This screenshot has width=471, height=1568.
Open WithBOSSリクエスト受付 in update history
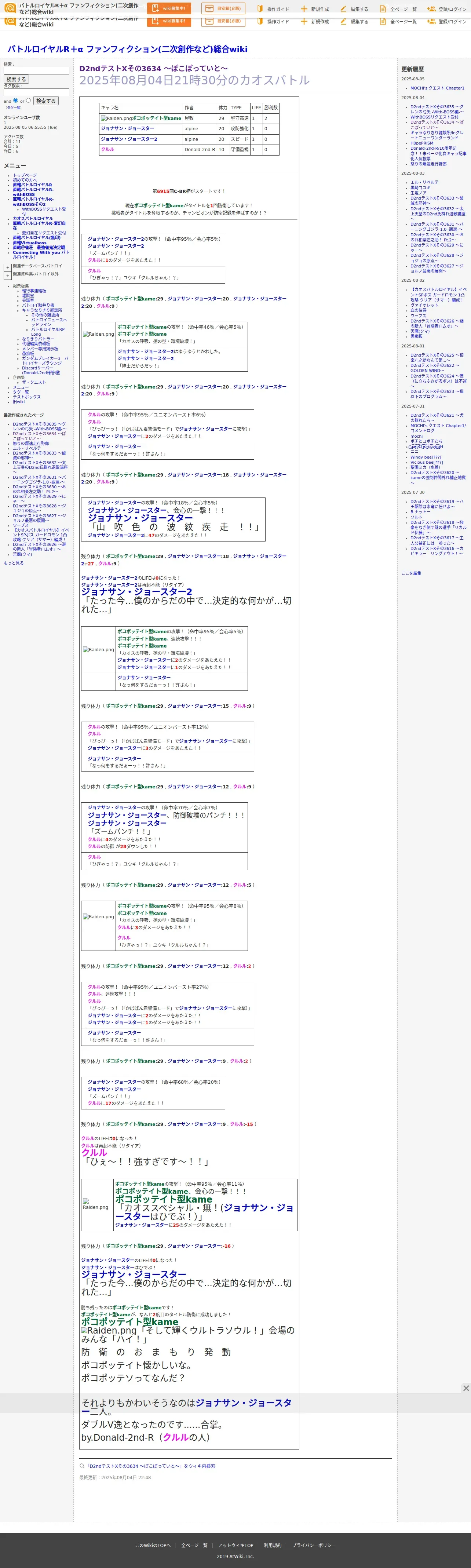click(434, 117)
